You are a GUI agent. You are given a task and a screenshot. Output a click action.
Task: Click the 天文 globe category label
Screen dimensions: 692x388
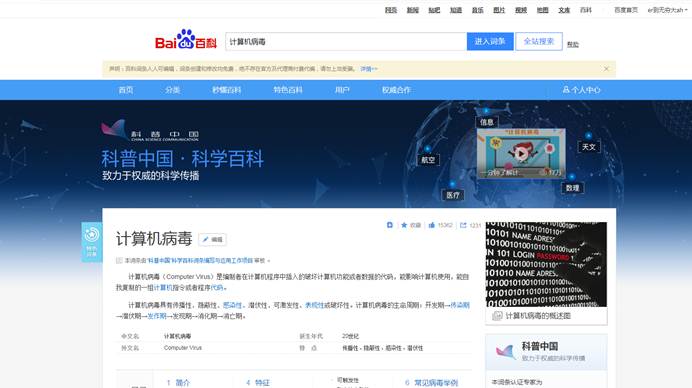point(589,147)
